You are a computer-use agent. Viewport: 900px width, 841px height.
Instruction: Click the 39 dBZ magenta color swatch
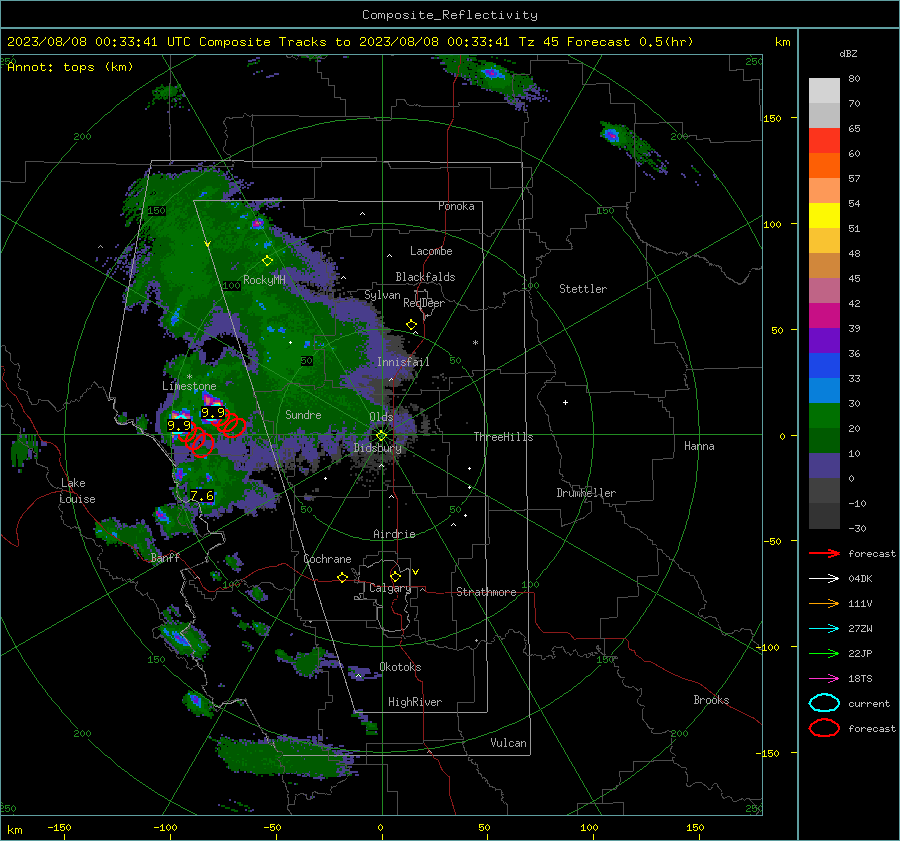(824, 316)
